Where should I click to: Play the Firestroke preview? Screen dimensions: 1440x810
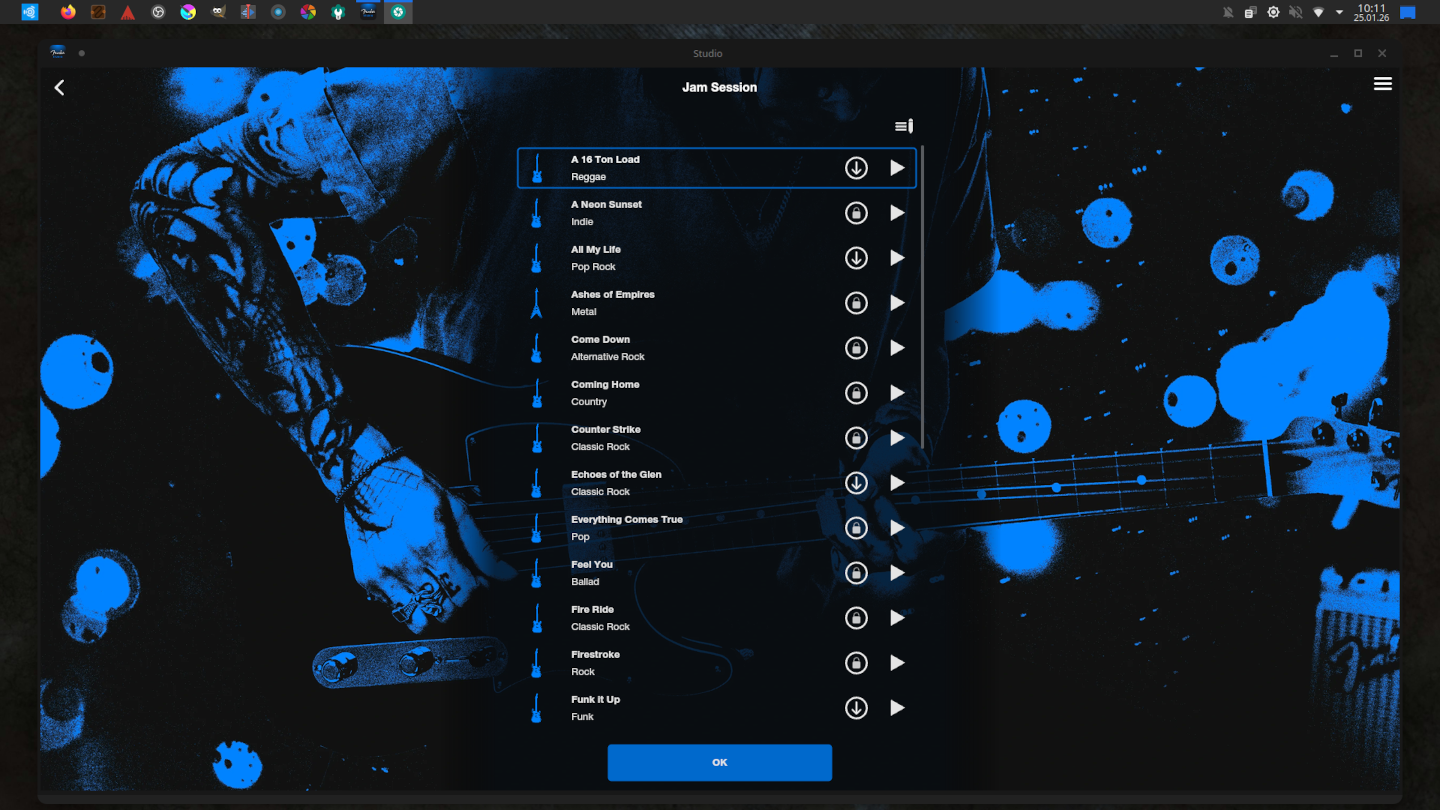pos(897,663)
